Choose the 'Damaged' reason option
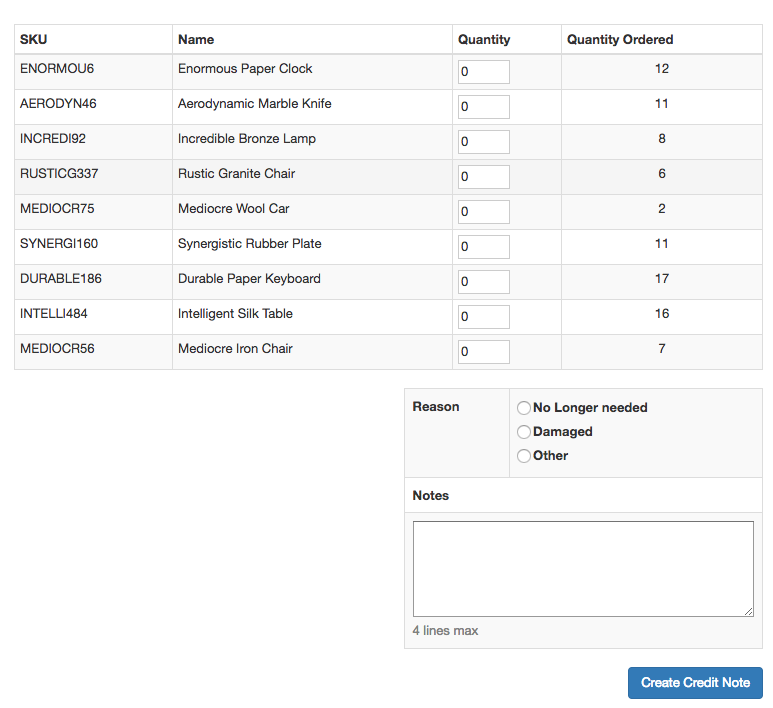The image size is (773, 708). tap(524, 432)
